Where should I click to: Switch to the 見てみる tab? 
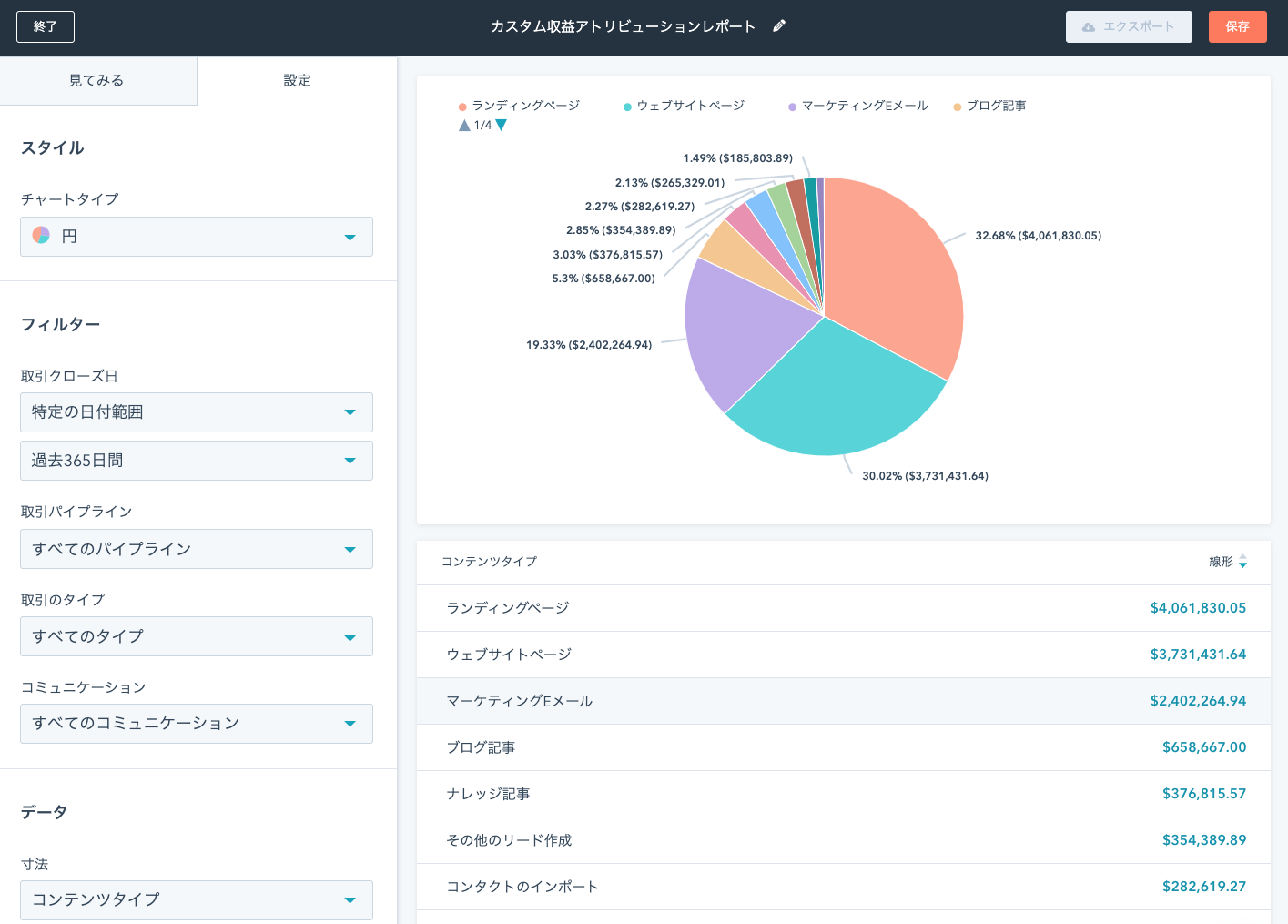tap(98, 80)
